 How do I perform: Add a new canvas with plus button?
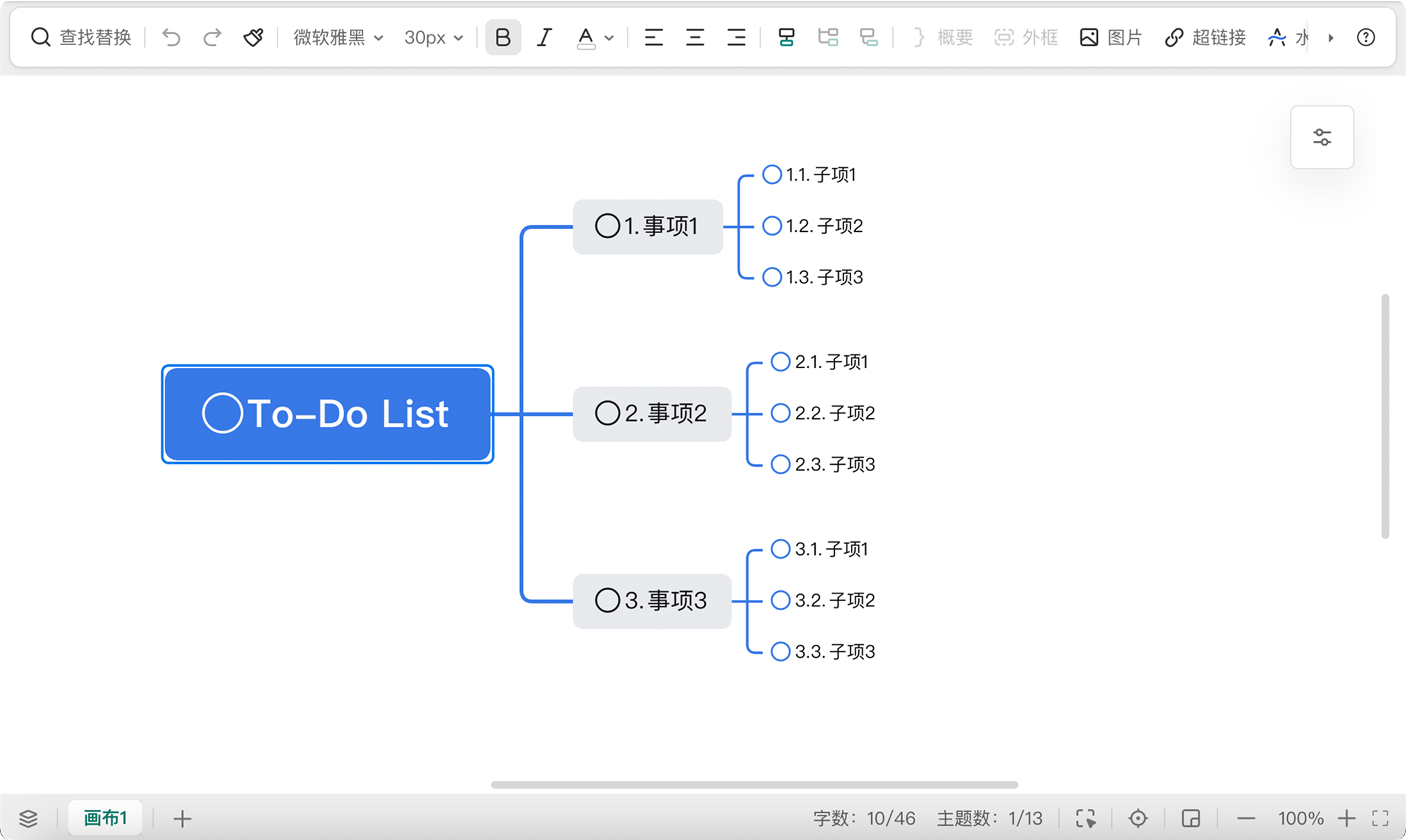pyautogui.click(x=182, y=819)
